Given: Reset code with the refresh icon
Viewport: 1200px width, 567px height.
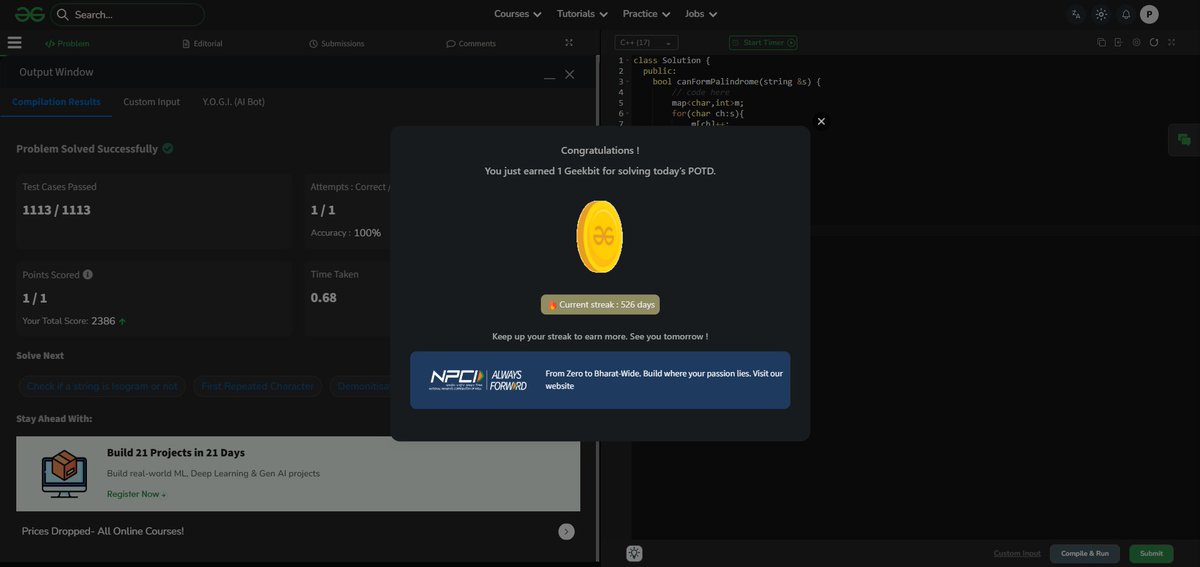Looking at the screenshot, I should pyautogui.click(x=1154, y=43).
